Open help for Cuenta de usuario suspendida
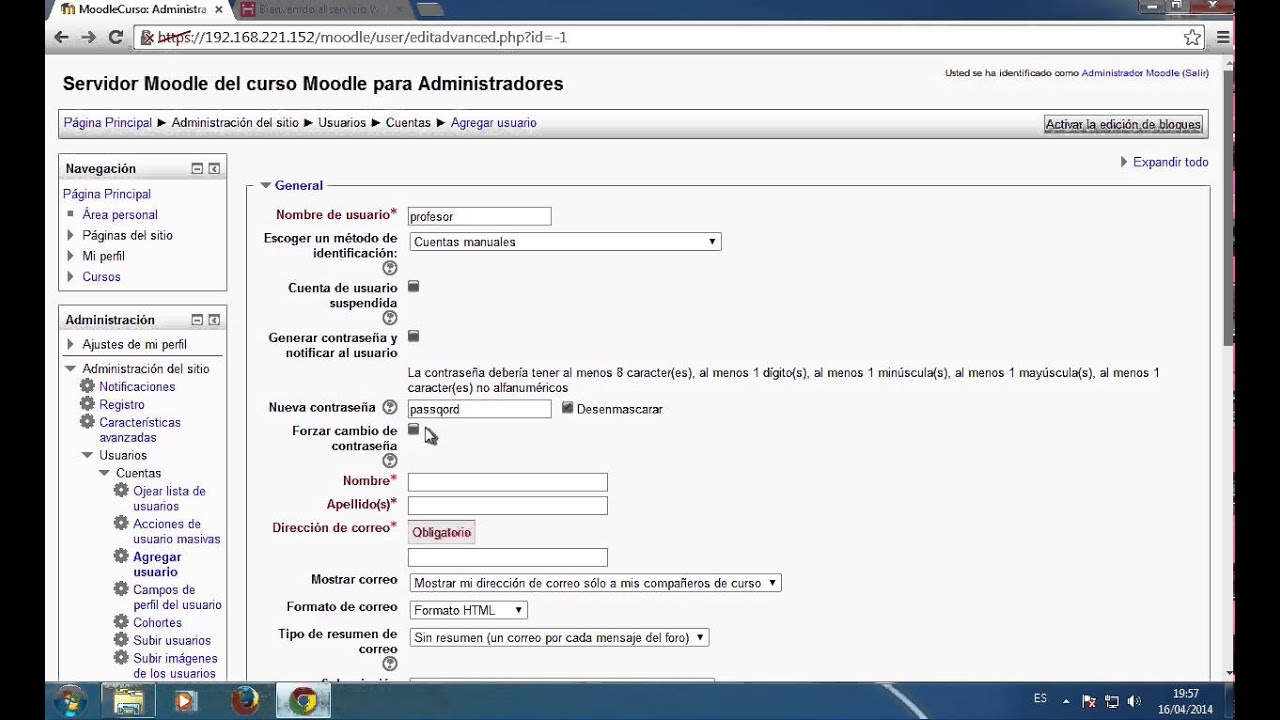This screenshot has height=720, width=1280. [390, 318]
